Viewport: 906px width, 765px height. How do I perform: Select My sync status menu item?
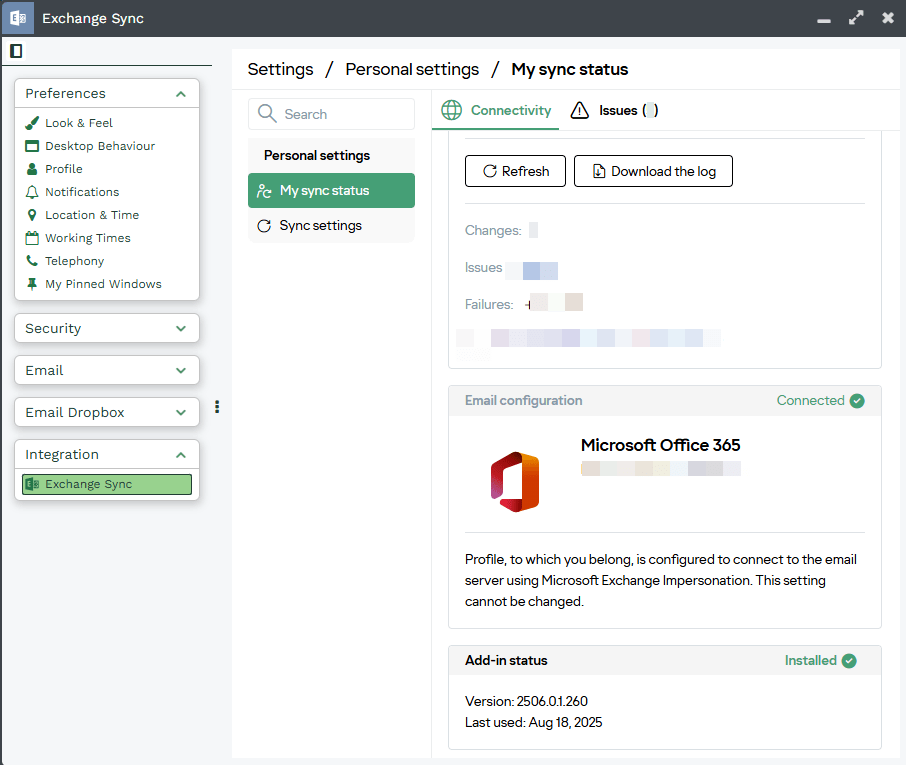pyautogui.click(x=331, y=191)
